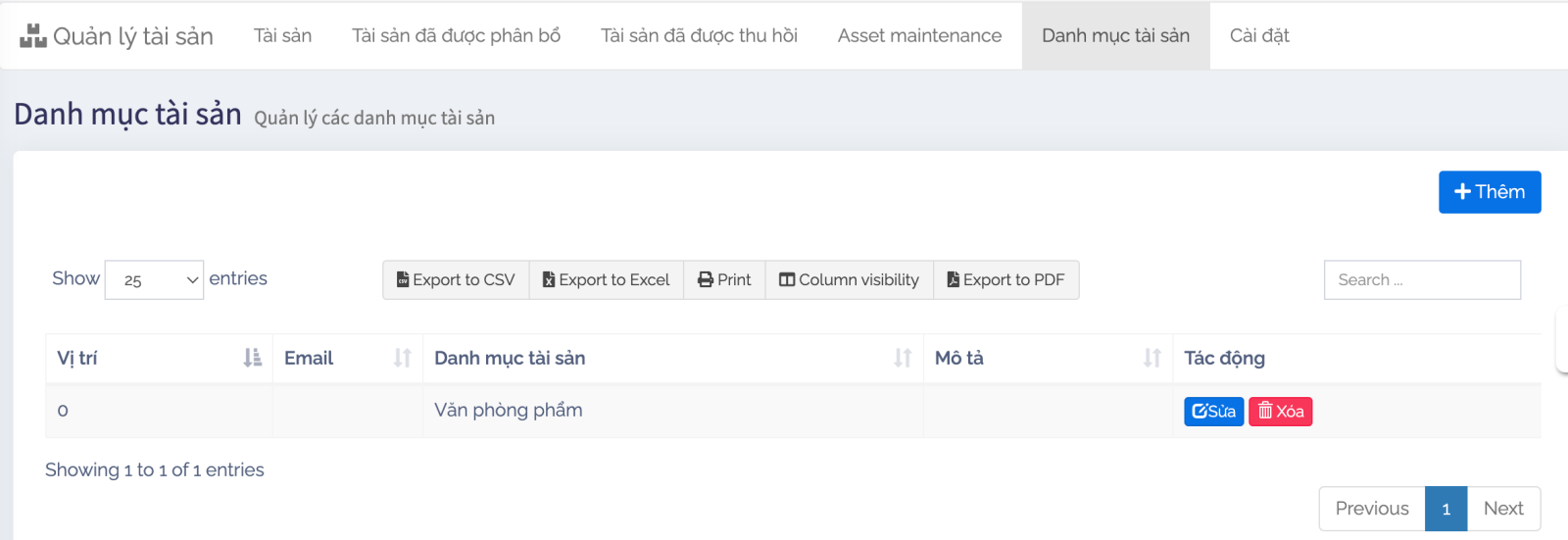
Task: Sort by the Vị trí column icon
Action: pyautogui.click(x=252, y=359)
